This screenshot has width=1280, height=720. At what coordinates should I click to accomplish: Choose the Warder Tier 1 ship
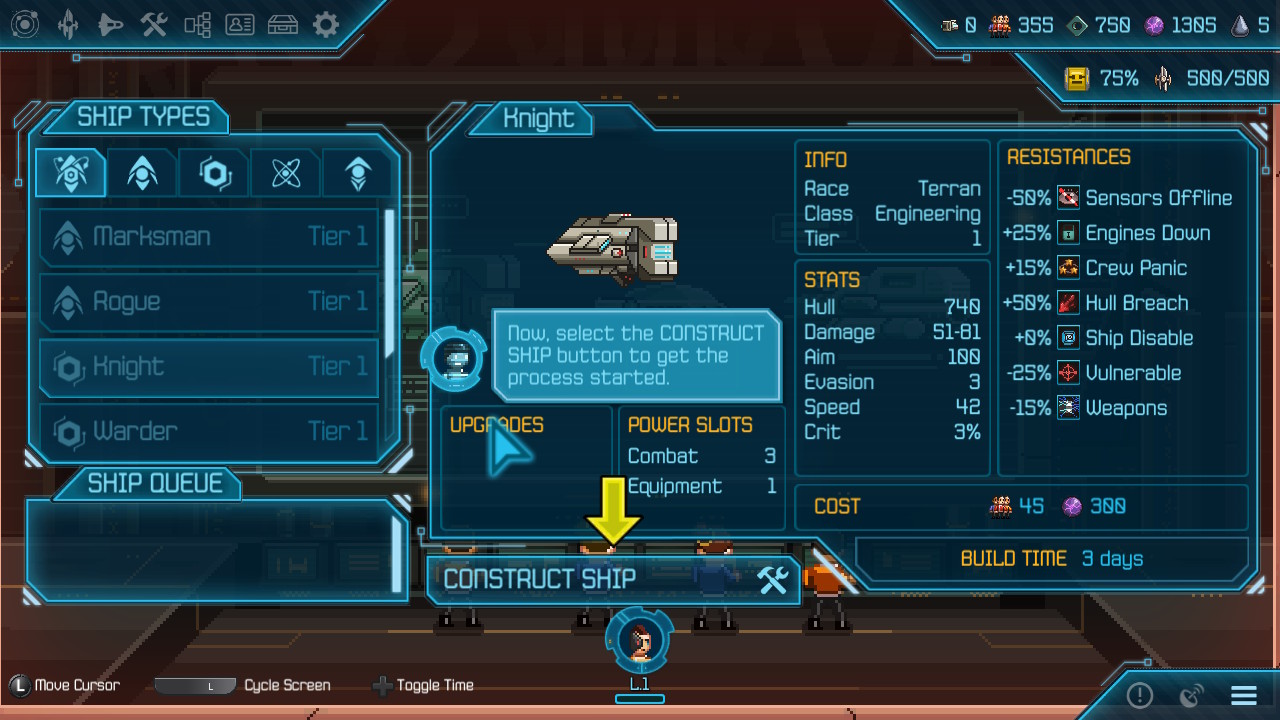(x=209, y=431)
